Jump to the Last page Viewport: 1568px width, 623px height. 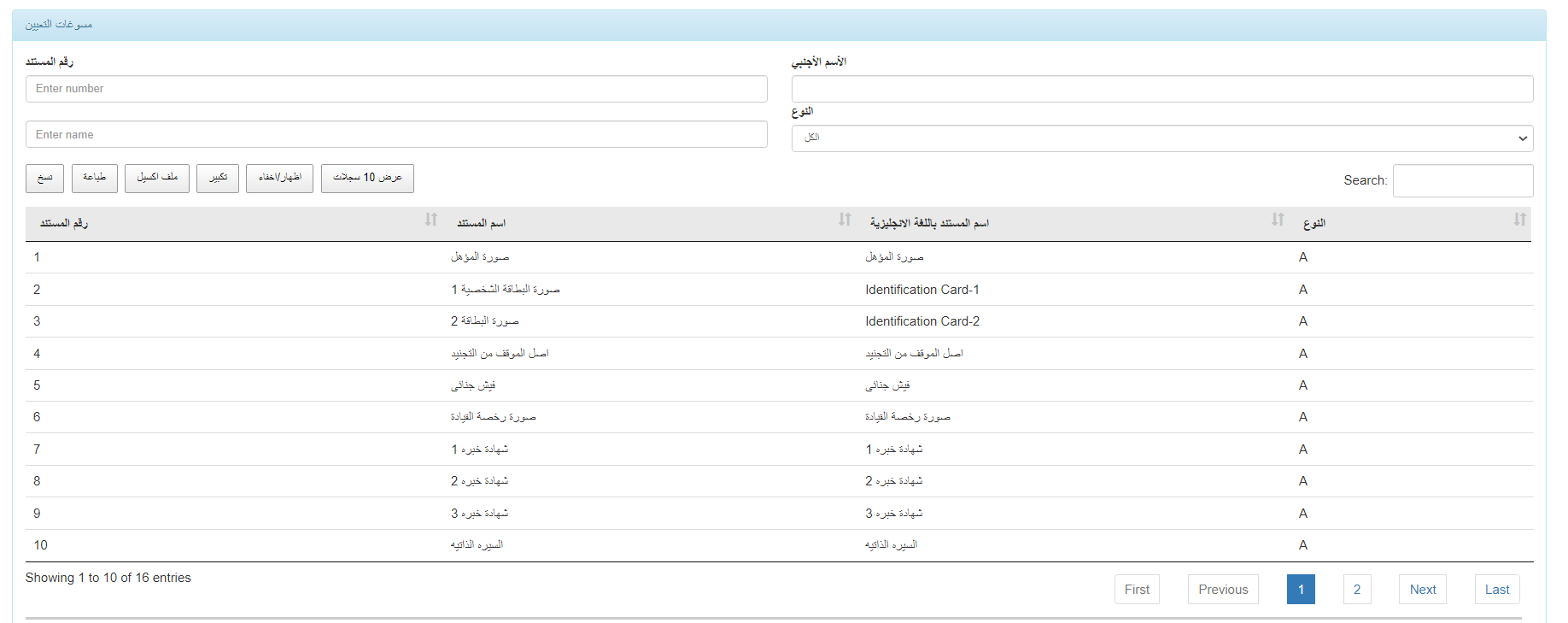click(x=1496, y=590)
